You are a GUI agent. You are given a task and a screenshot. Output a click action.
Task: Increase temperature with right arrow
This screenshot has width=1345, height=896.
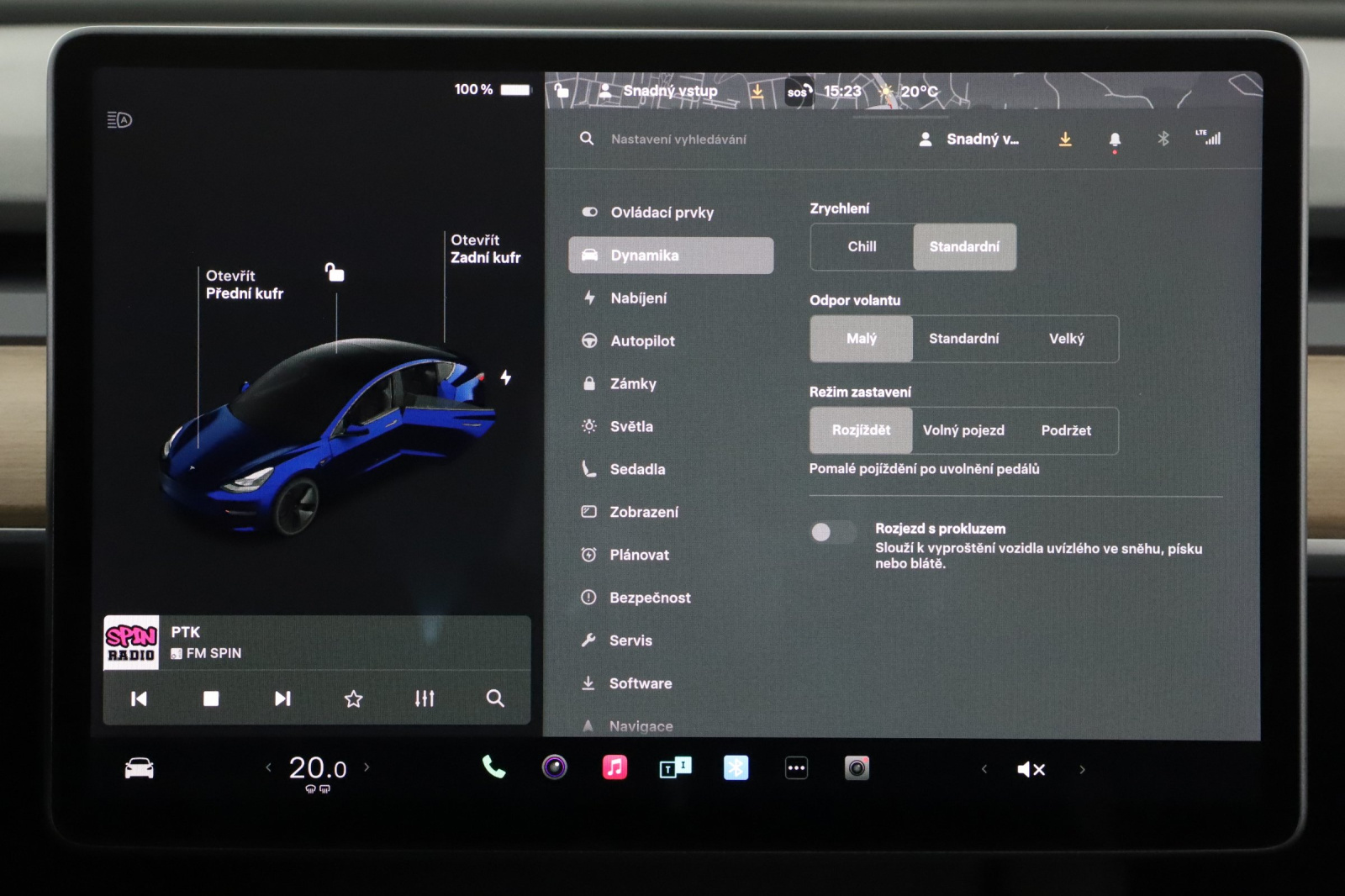[x=367, y=767]
